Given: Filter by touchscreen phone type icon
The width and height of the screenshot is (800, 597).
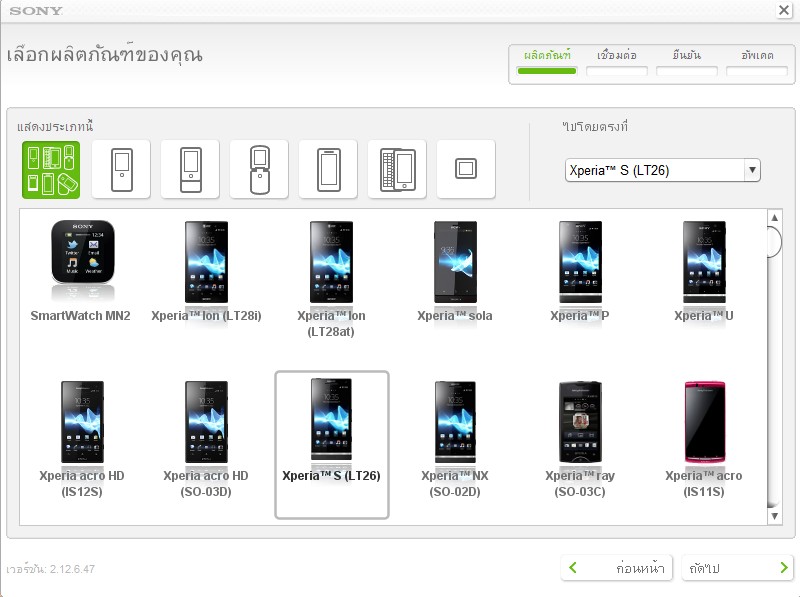Looking at the screenshot, I should [328, 169].
